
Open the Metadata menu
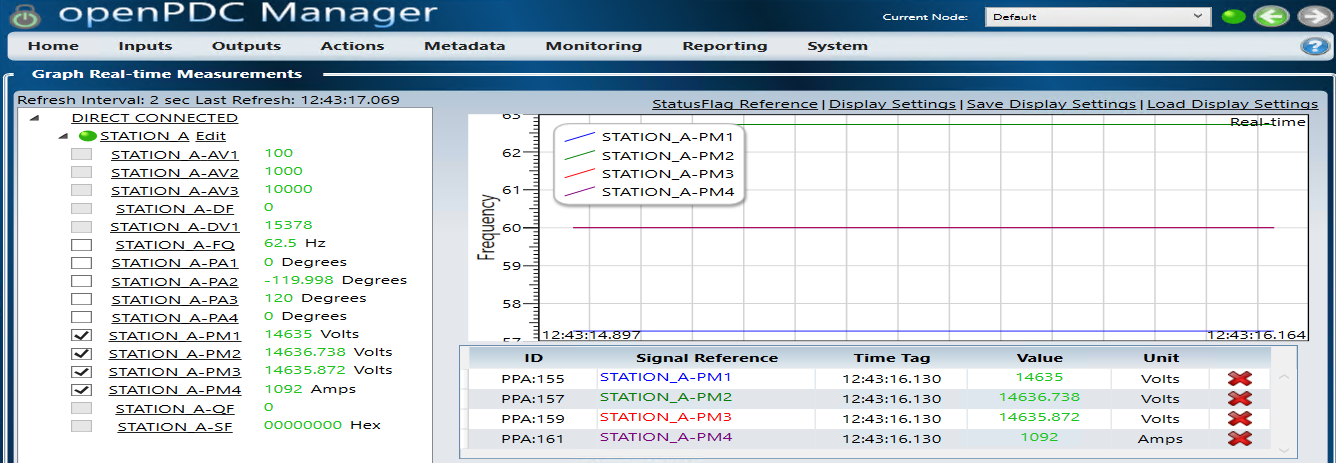(464, 46)
